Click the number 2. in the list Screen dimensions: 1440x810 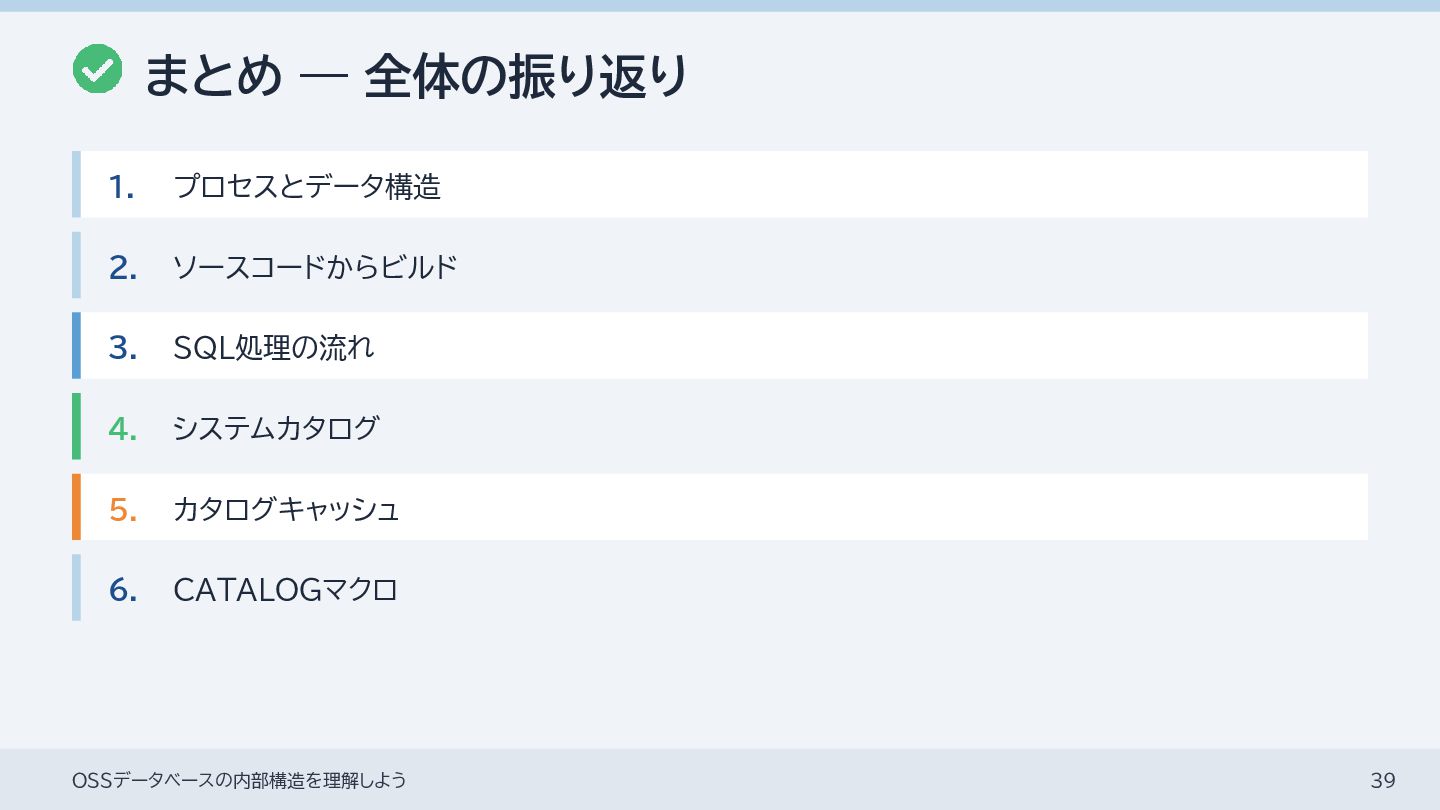coord(123,267)
